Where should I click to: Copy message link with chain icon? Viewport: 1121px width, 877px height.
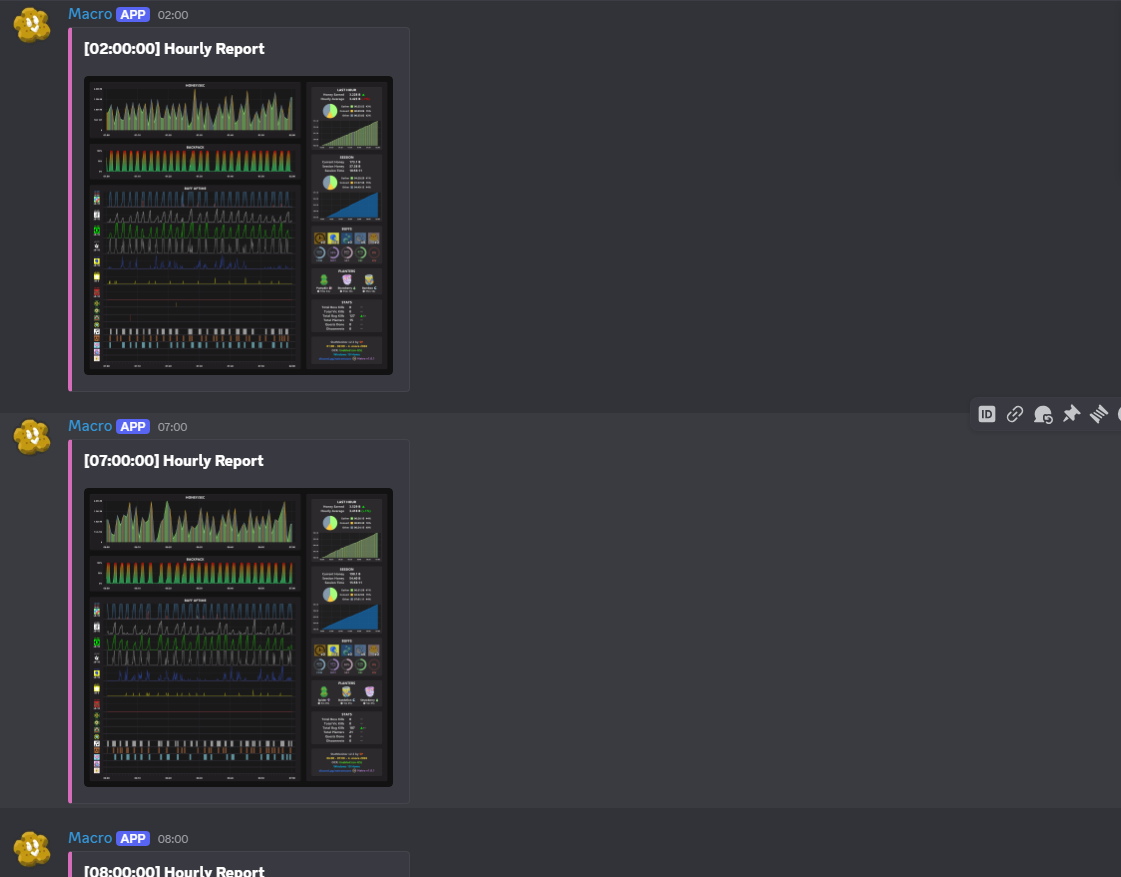click(x=1014, y=415)
